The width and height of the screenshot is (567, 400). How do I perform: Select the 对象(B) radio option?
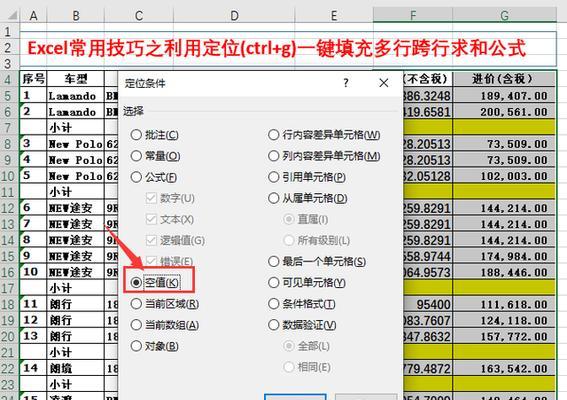click(x=154, y=346)
